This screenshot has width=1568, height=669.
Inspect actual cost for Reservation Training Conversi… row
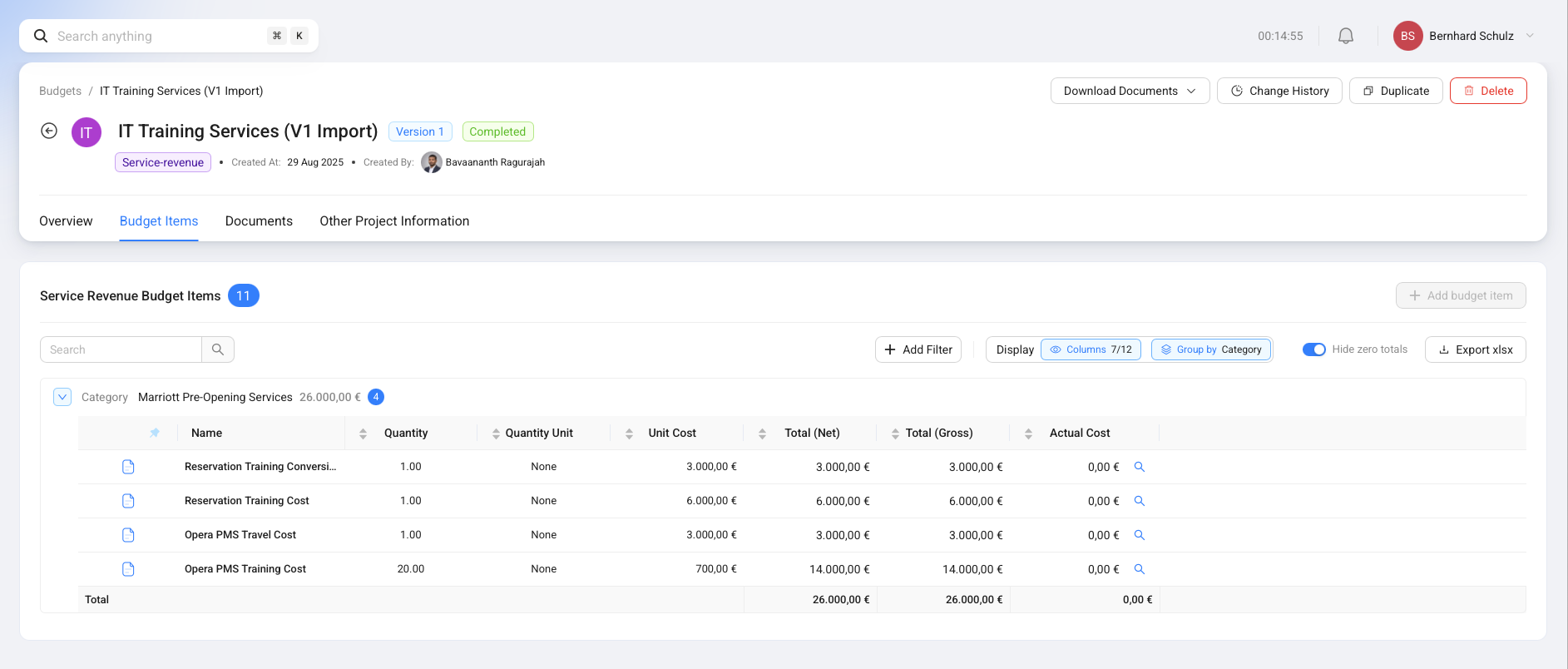1140,467
